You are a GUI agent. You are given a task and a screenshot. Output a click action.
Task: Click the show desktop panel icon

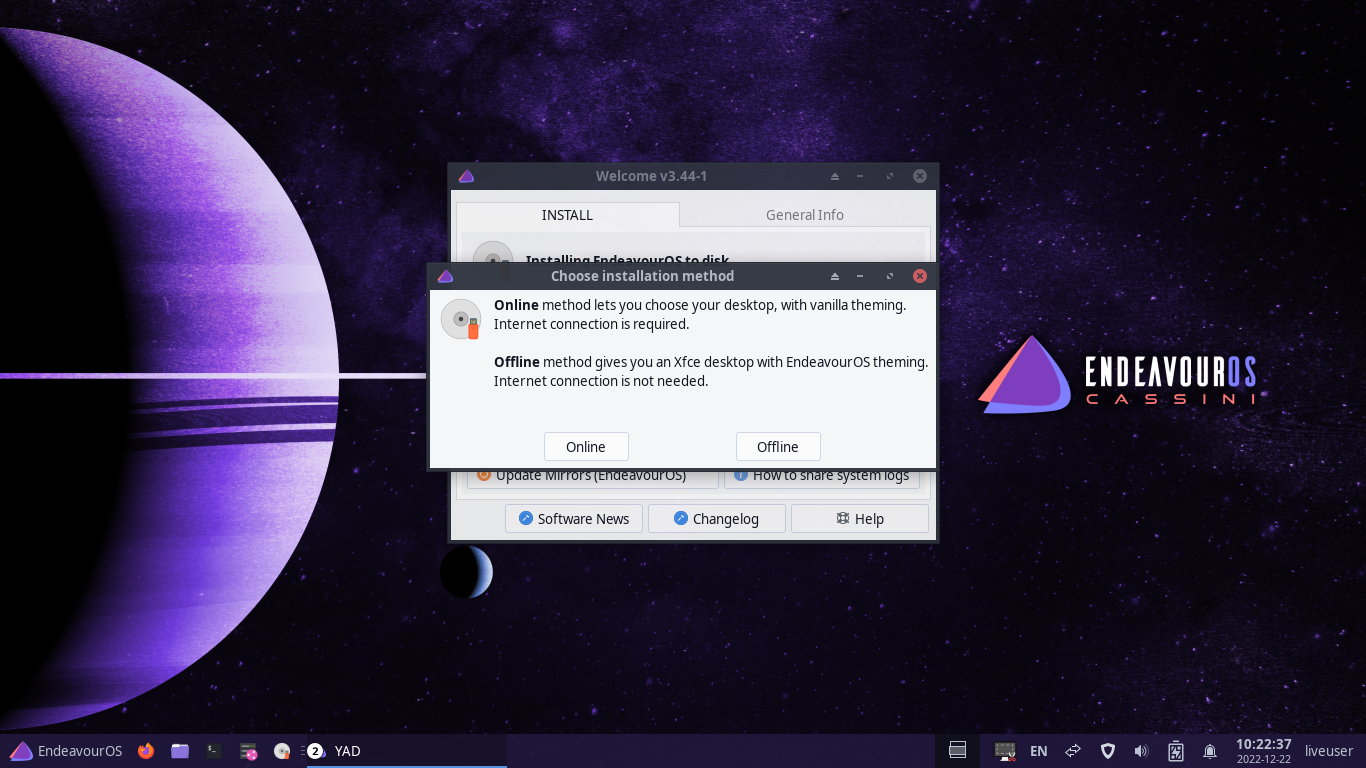click(957, 751)
